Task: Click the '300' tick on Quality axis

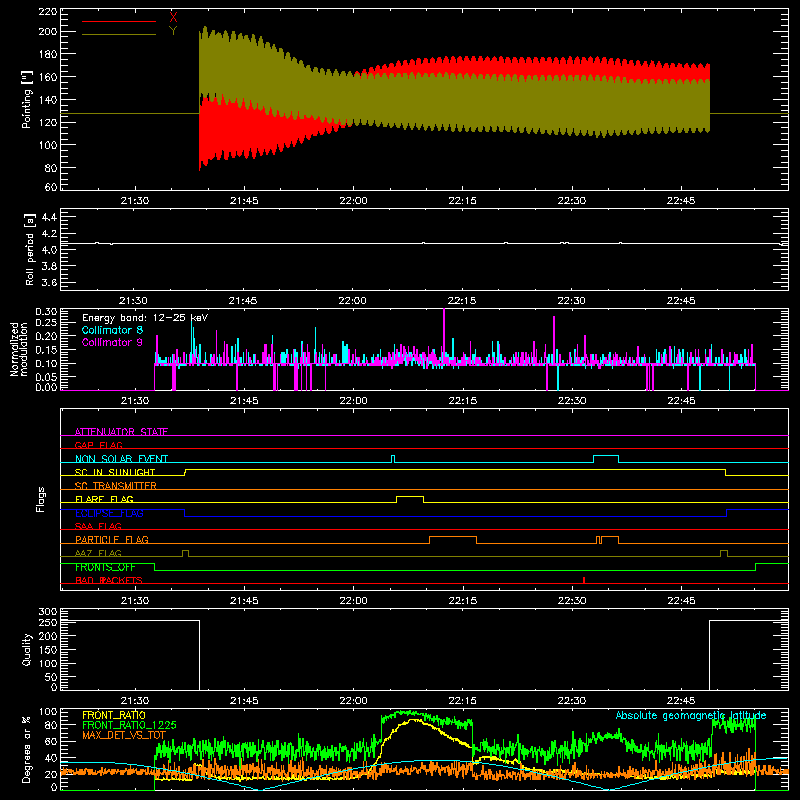Action: click(48, 612)
